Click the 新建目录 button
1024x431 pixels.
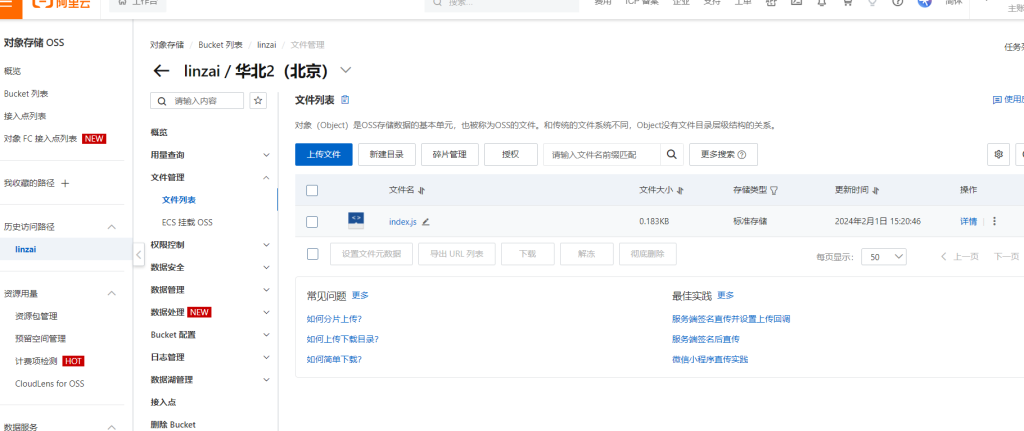(387, 155)
